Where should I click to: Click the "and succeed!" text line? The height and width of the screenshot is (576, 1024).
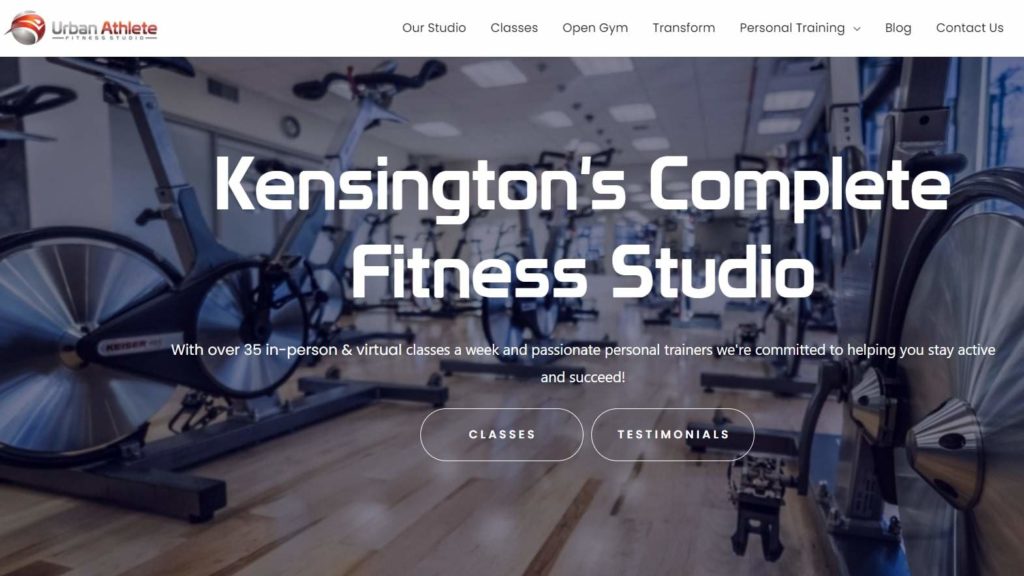tap(583, 377)
